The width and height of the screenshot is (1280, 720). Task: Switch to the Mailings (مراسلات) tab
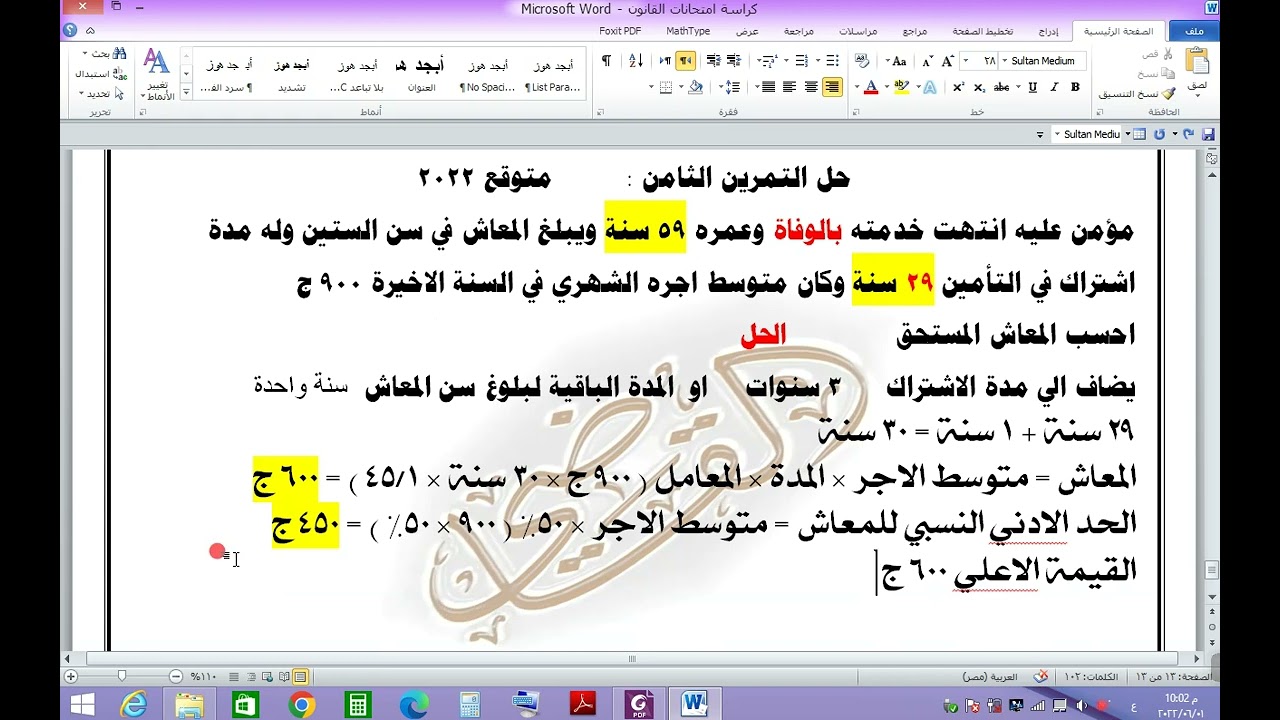pos(858,31)
